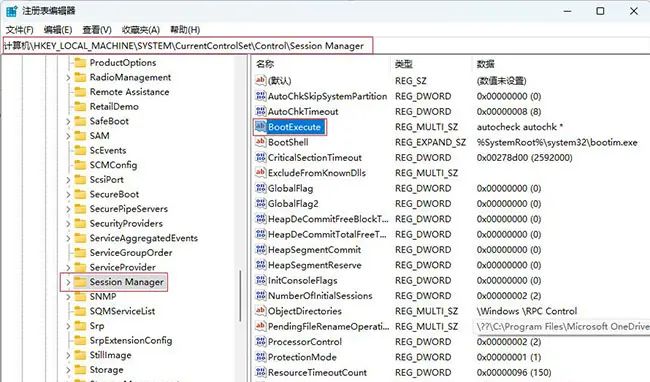Image resolution: width=650 pixels, height=382 pixels.
Task: Select the RetailDemo folder icon
Action: [80, 106]
